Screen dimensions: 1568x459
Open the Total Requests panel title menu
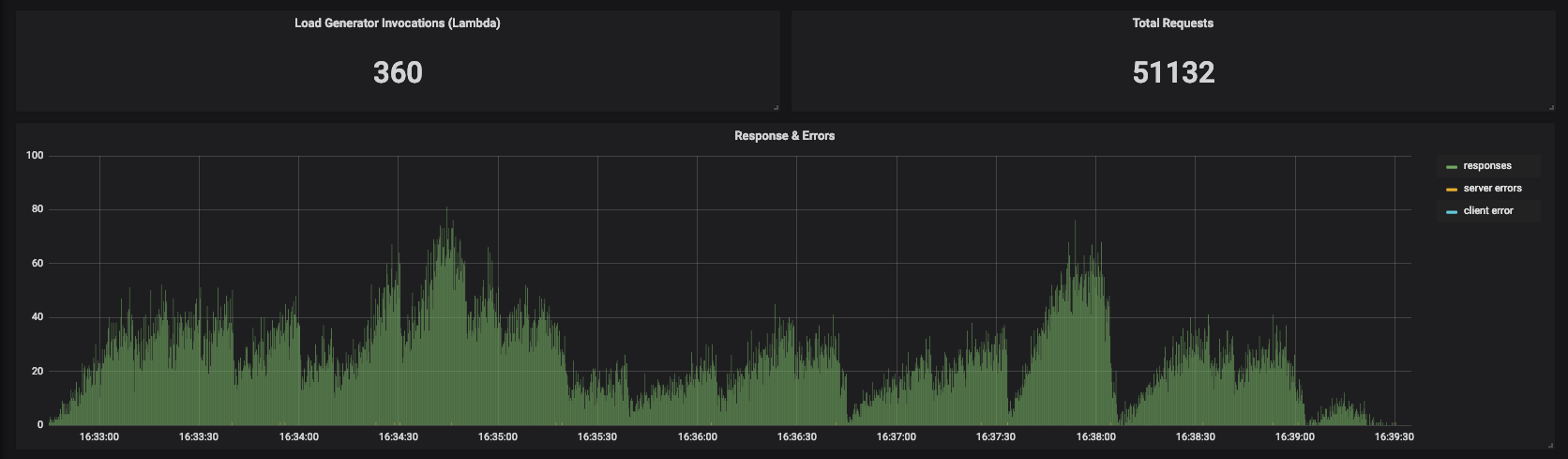(x=1172, y=23)
